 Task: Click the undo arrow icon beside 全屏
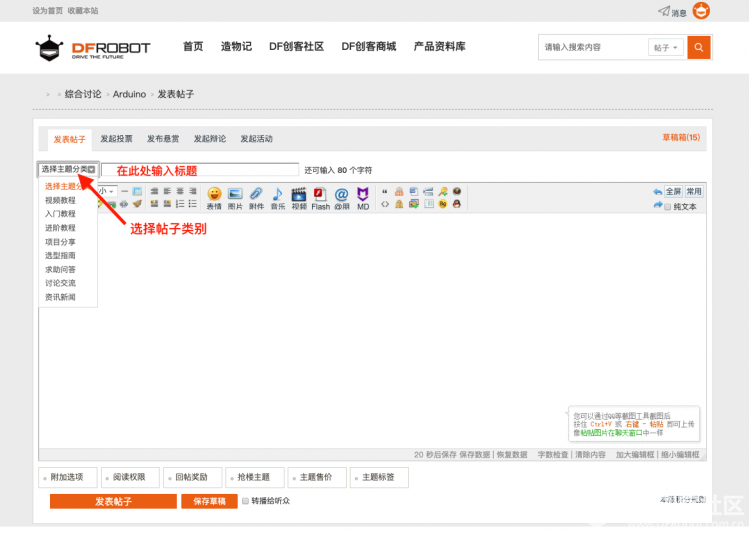pyautogui.click(x=658, y=192)
